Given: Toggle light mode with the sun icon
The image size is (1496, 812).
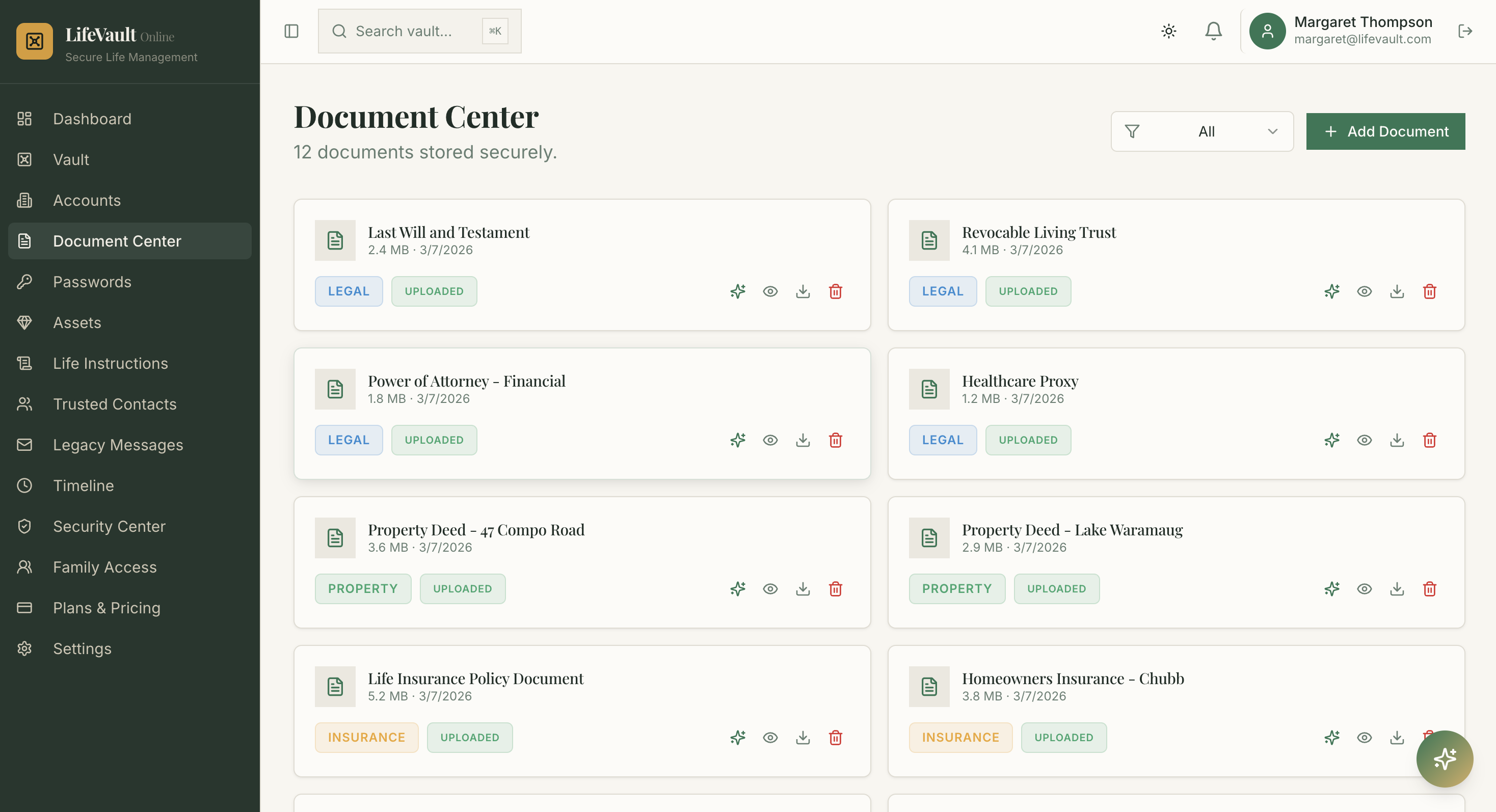Looking at the screenshot, I should tap(1168, 31).
